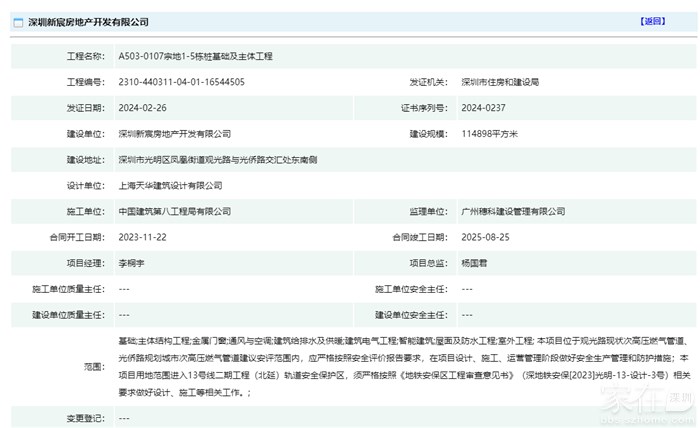This screenshot has width=700, height=428.
Task: Click contract completion date 2025-08-25
Action: 485,237
